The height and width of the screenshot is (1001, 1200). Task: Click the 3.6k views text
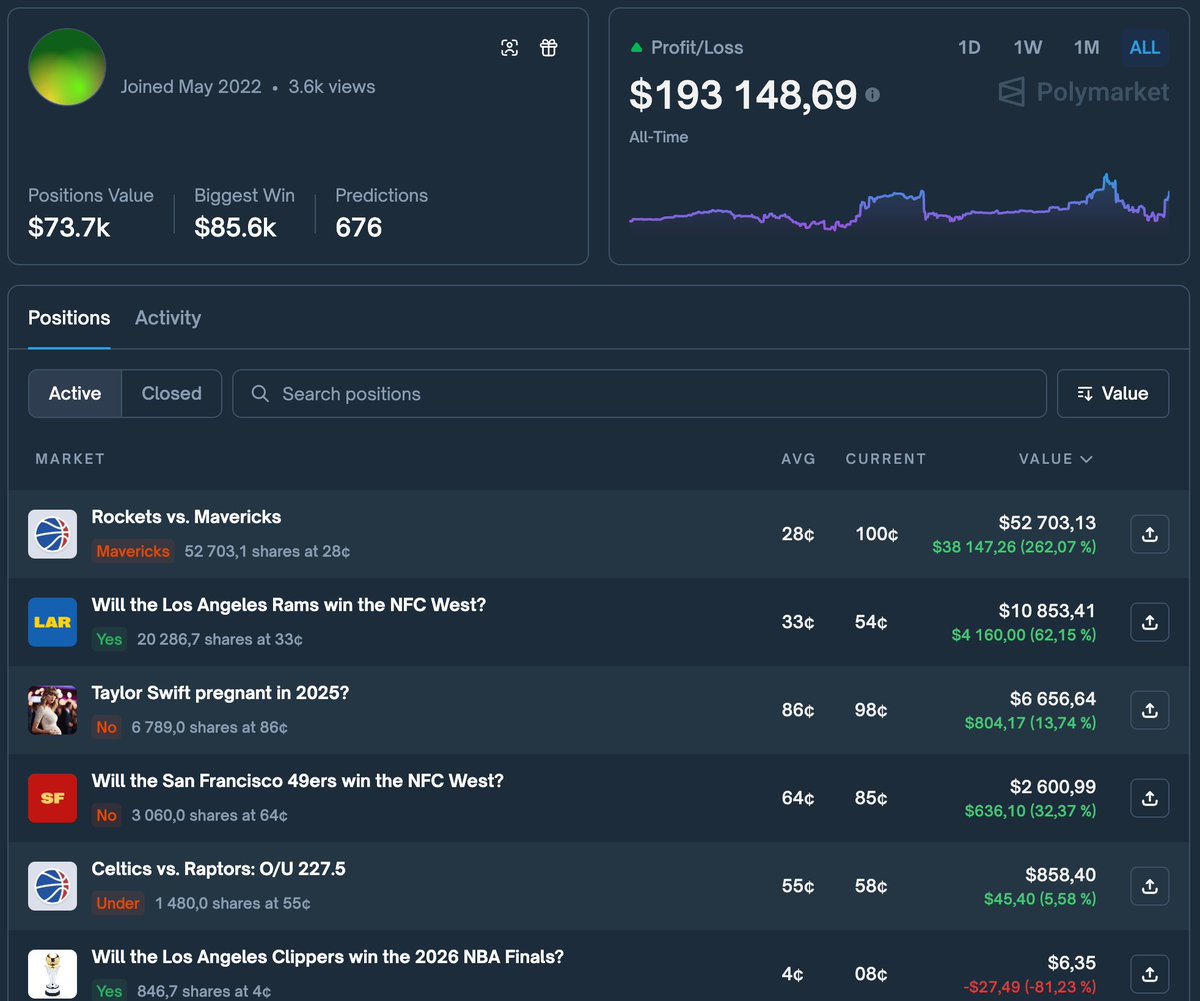tap(332, 87)
